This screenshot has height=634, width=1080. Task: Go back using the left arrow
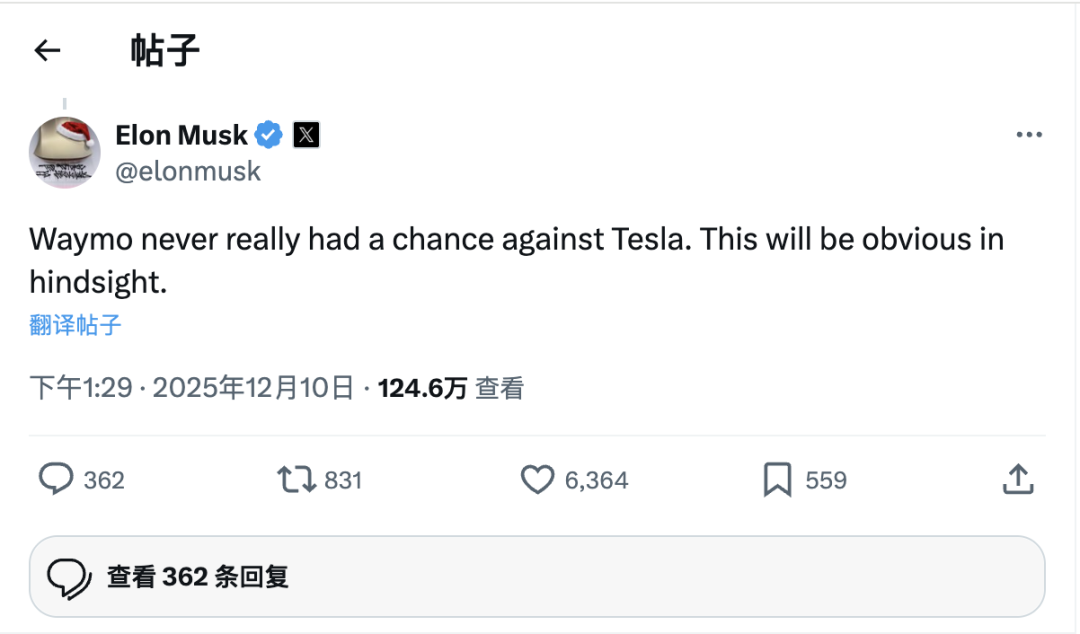click(x=47, y=51)
